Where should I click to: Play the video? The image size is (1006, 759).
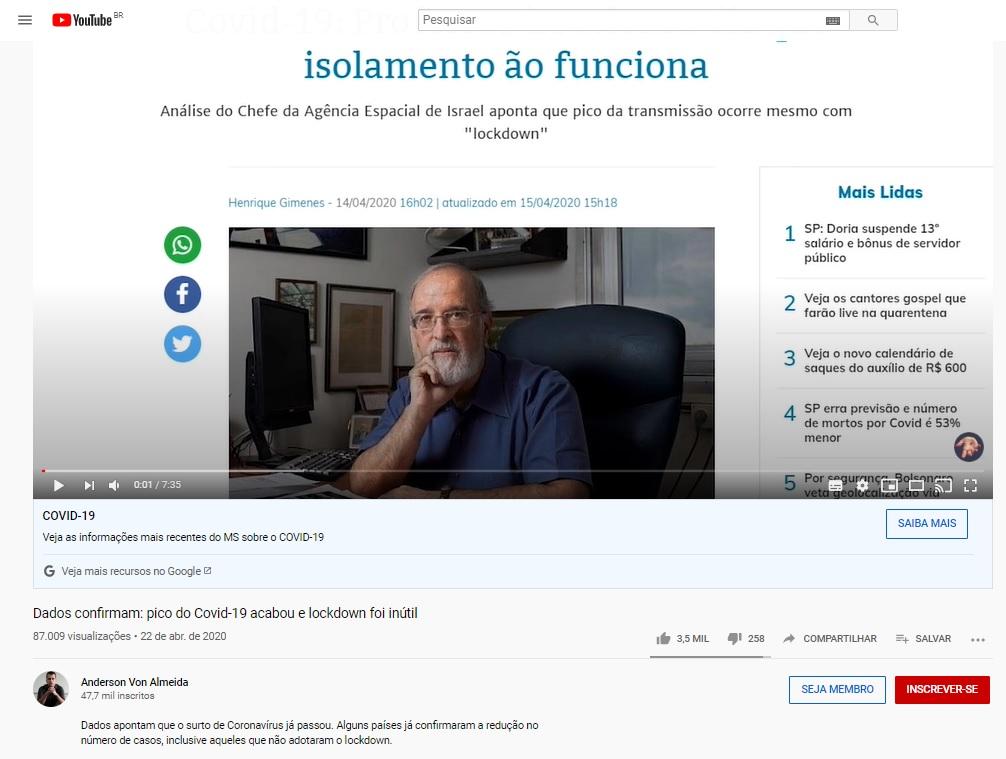58,485
